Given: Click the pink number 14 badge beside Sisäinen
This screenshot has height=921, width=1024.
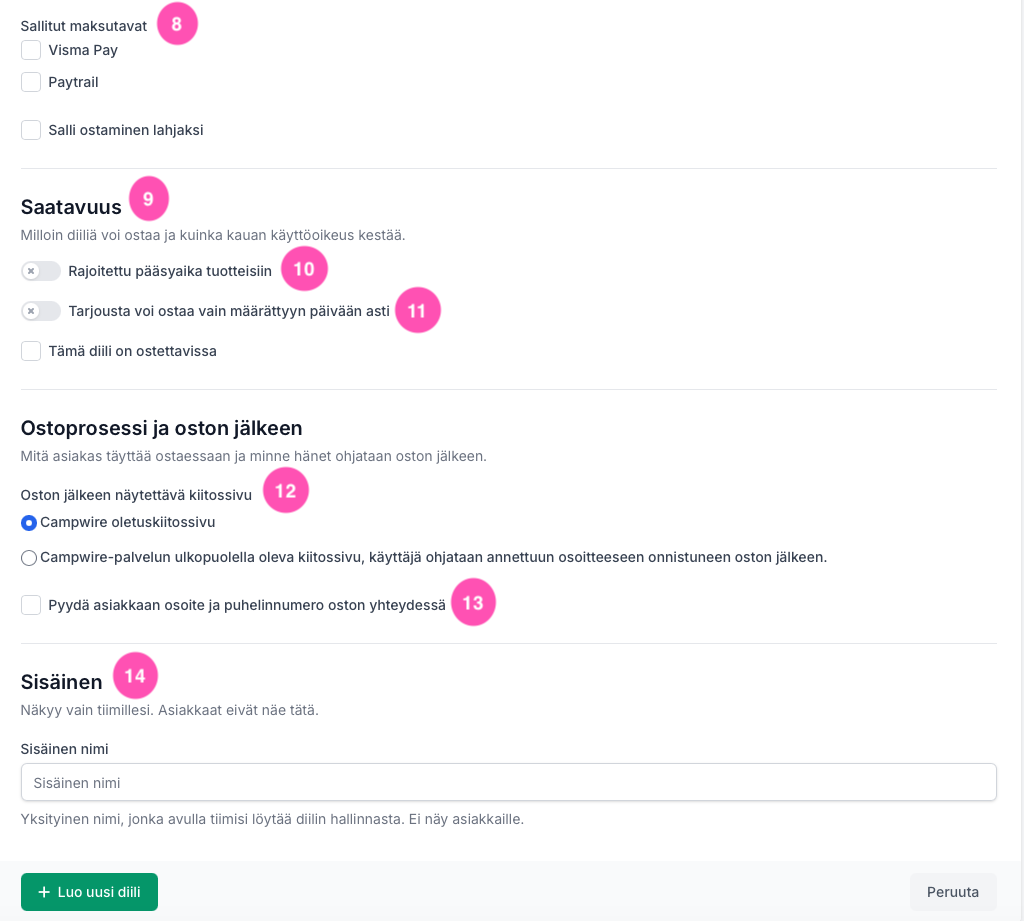Looking at the screenshot, I should click(135, 675).
